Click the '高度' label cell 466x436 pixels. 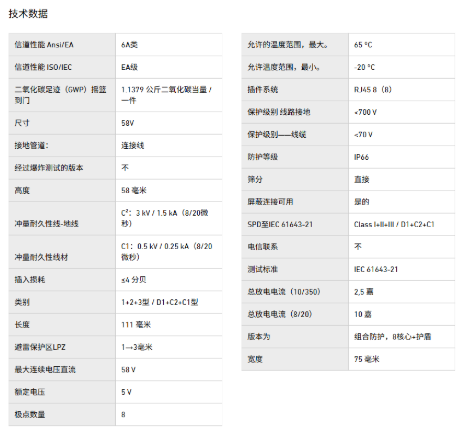tap(62, 190)
